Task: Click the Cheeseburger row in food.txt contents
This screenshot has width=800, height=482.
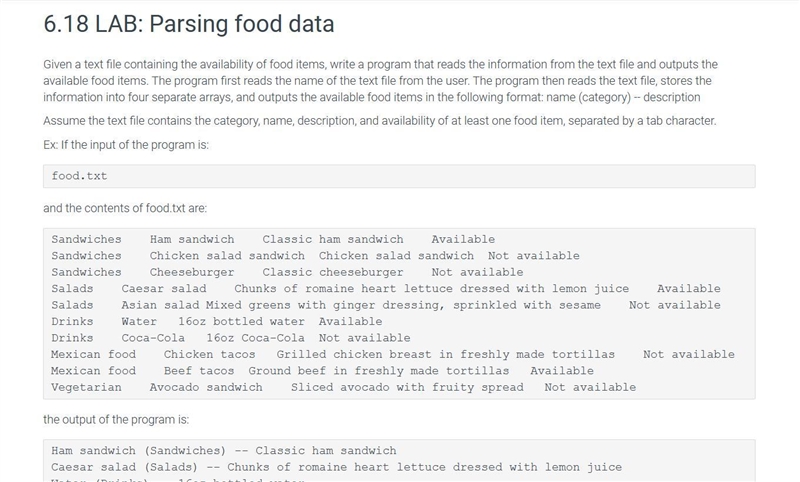Action: click(x=287, y=272)
